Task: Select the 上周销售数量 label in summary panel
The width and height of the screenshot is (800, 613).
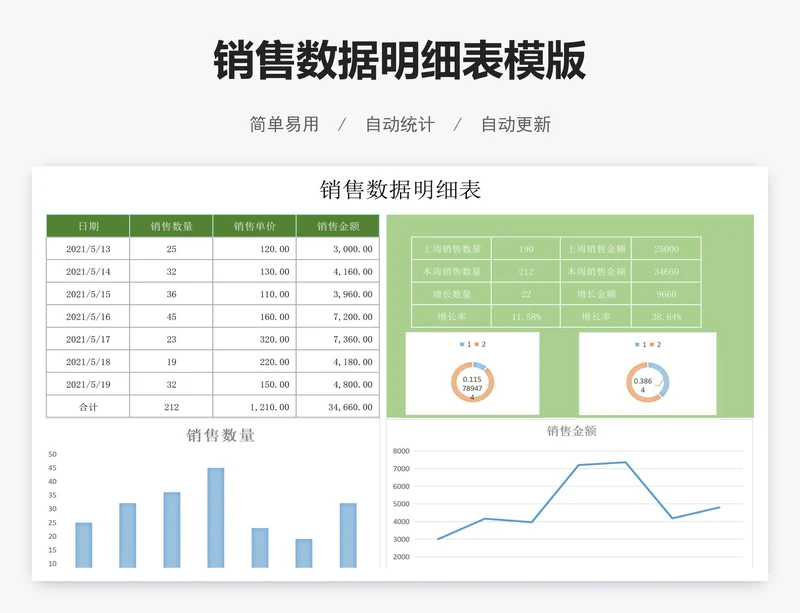Action: 452,249
